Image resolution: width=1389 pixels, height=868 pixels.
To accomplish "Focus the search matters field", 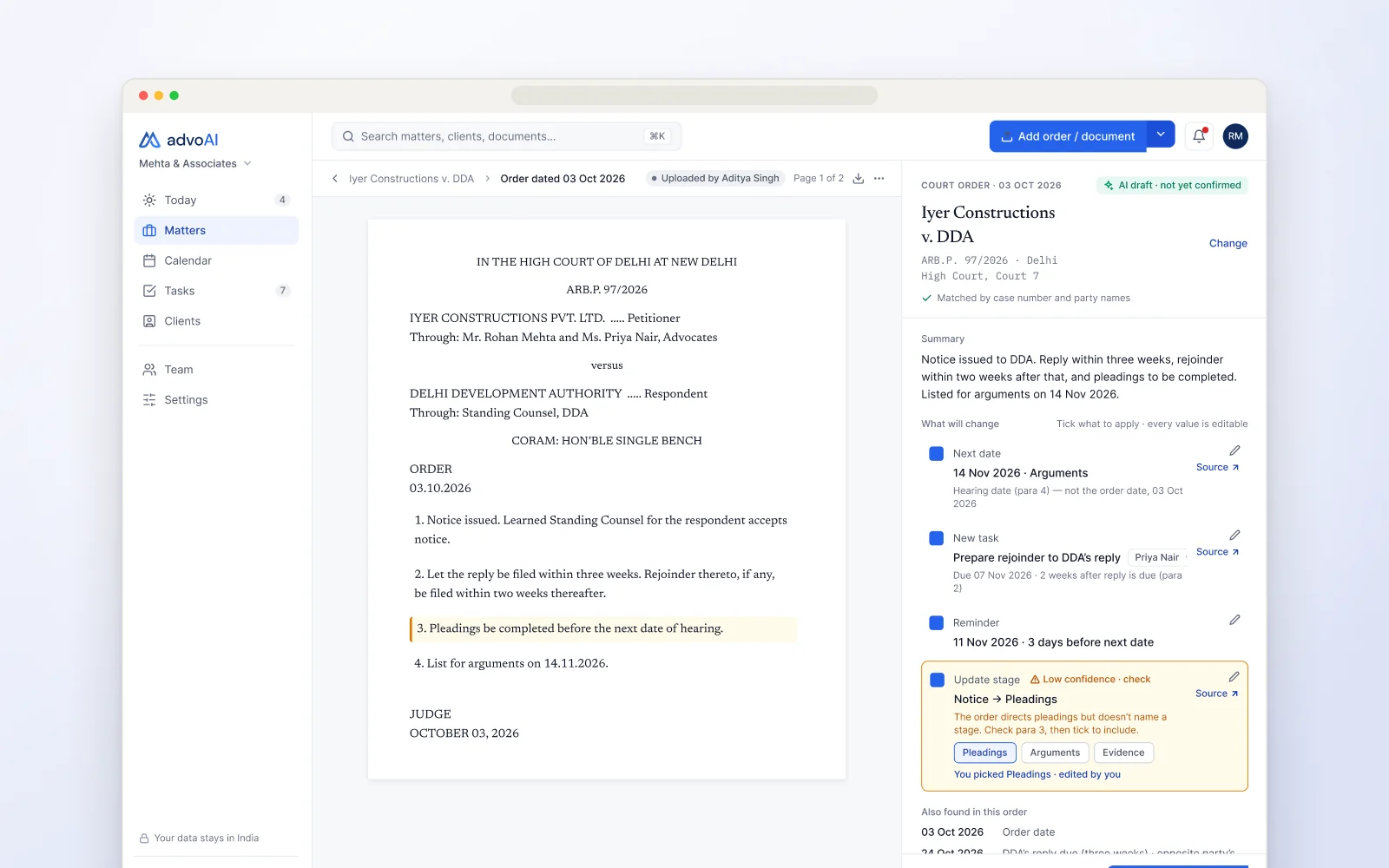I will tap(506, 136).
